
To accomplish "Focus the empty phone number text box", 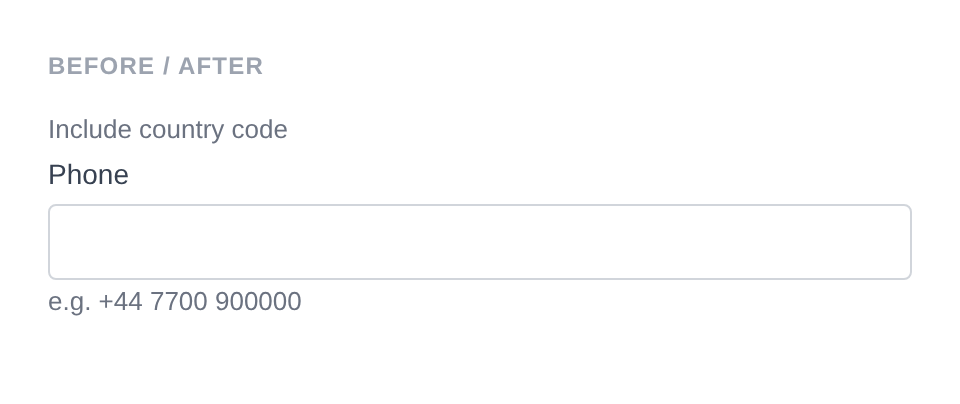I will [x=480, y=242].
